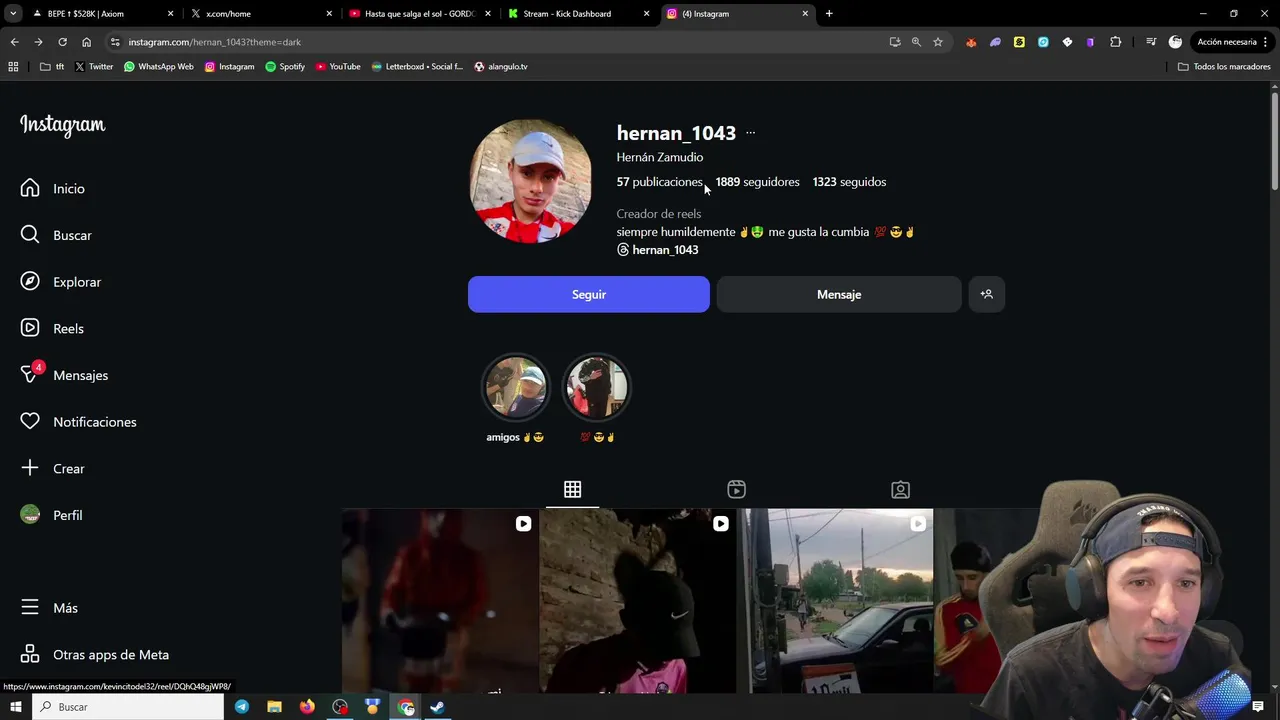Open the Spotify bookmark
The width and height of the screenshot is (1280, 720).
pos(285,67)
